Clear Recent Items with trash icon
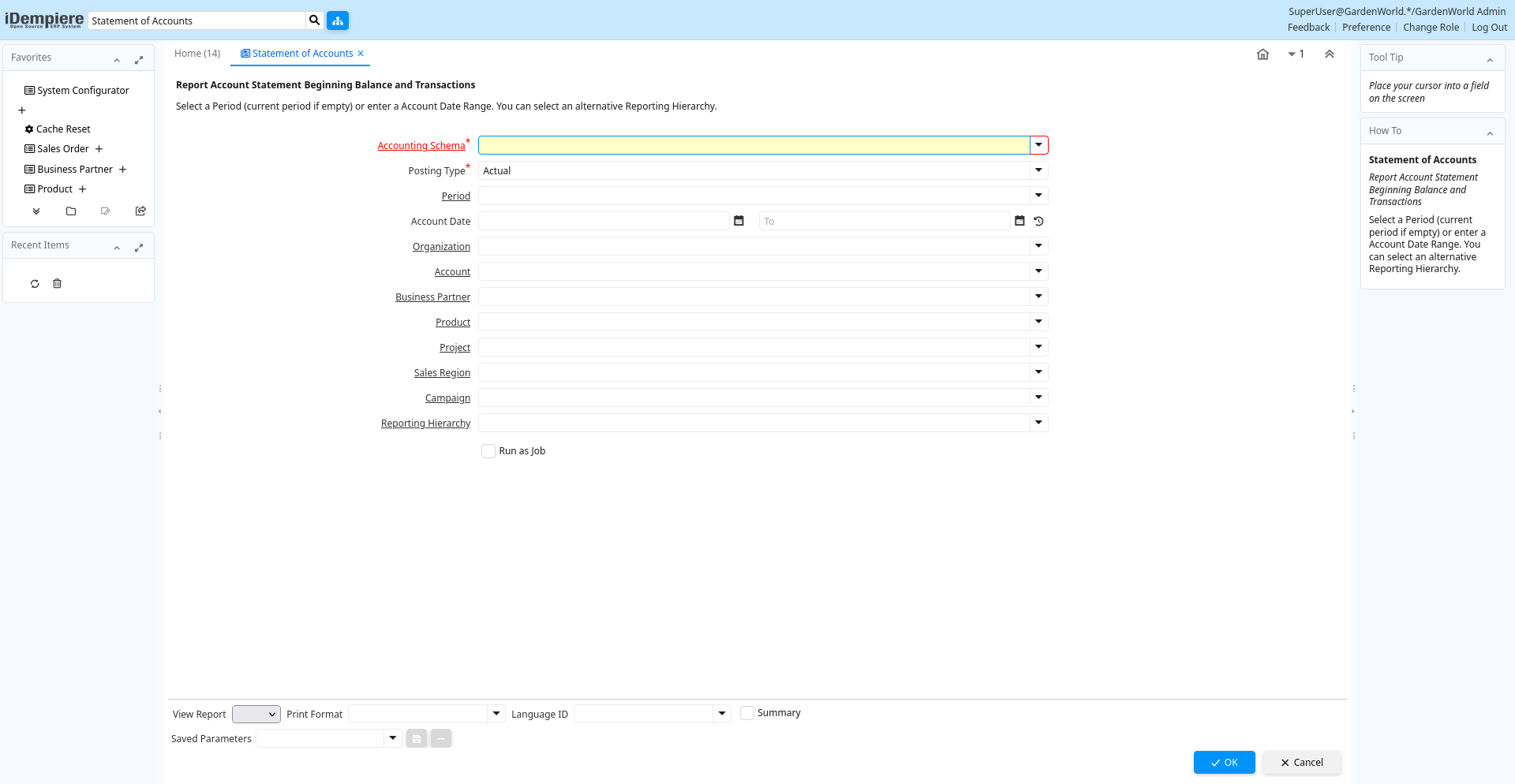Viewport: 1515px width, 784px height. point(57,284)
